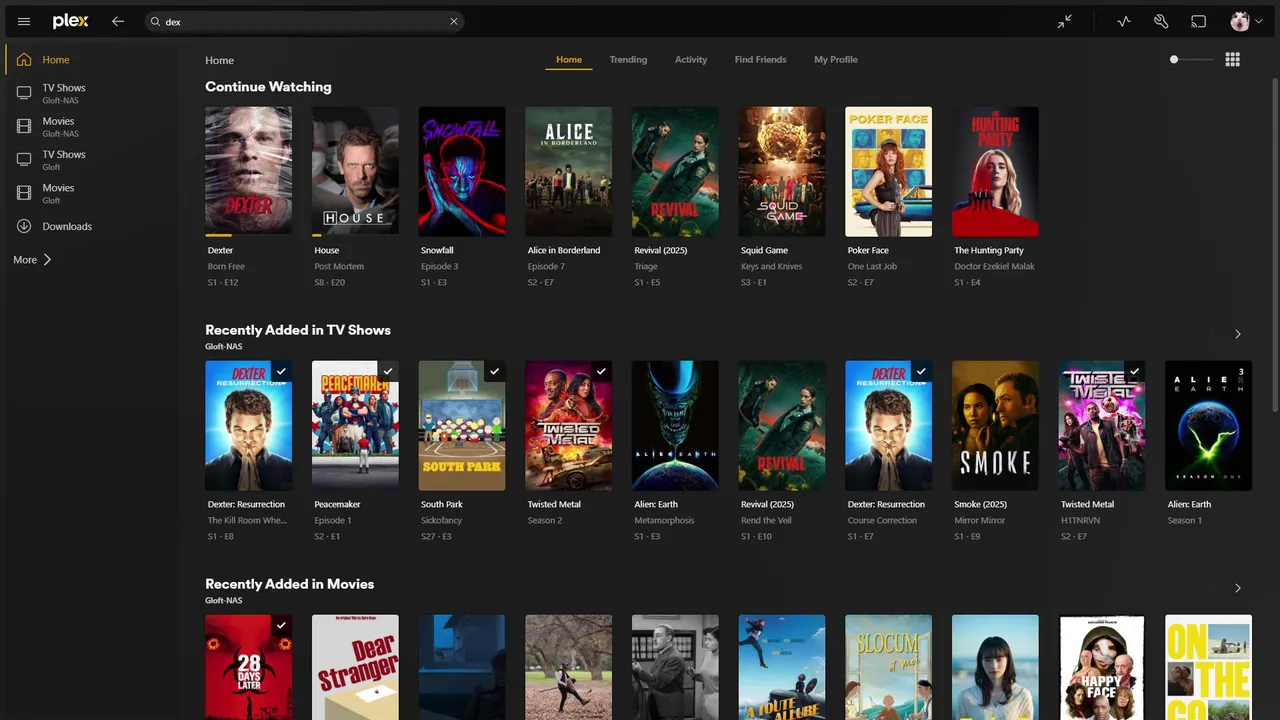Click inside the search box containing dex
Viewport: 1280px width, 720px height.
(305, 21)
